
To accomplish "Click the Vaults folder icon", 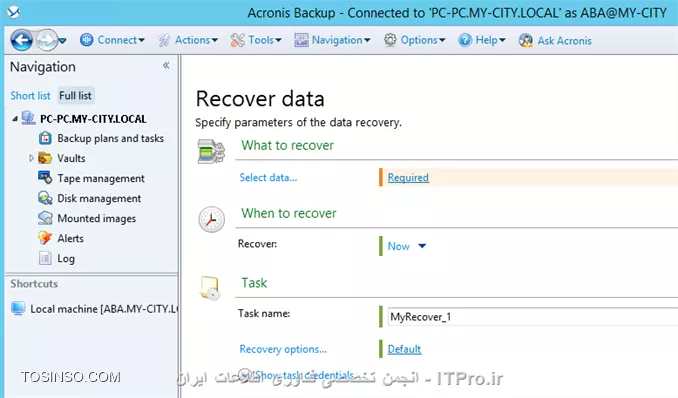I will (x=45, y=158).
